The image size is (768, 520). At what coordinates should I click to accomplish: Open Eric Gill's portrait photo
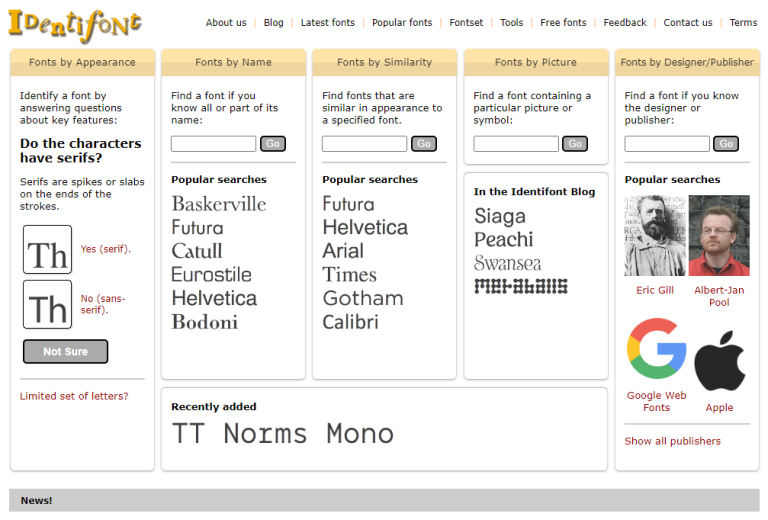[655, 236]
